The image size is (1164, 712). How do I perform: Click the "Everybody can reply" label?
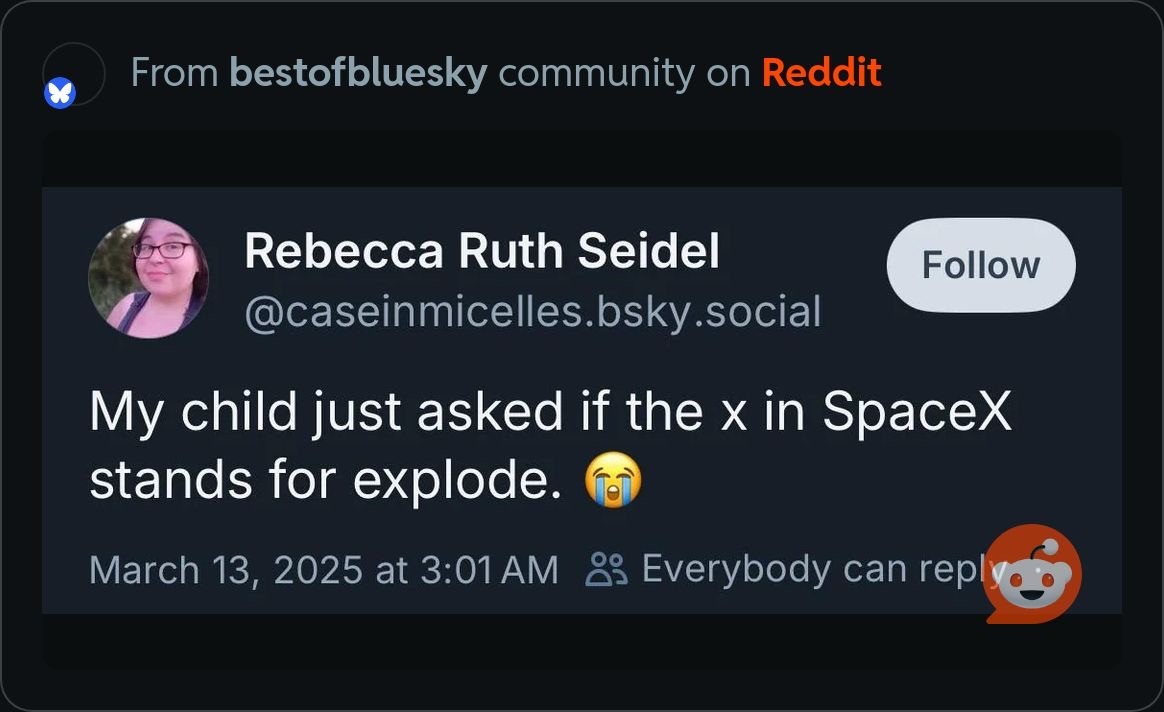point(810,569)
